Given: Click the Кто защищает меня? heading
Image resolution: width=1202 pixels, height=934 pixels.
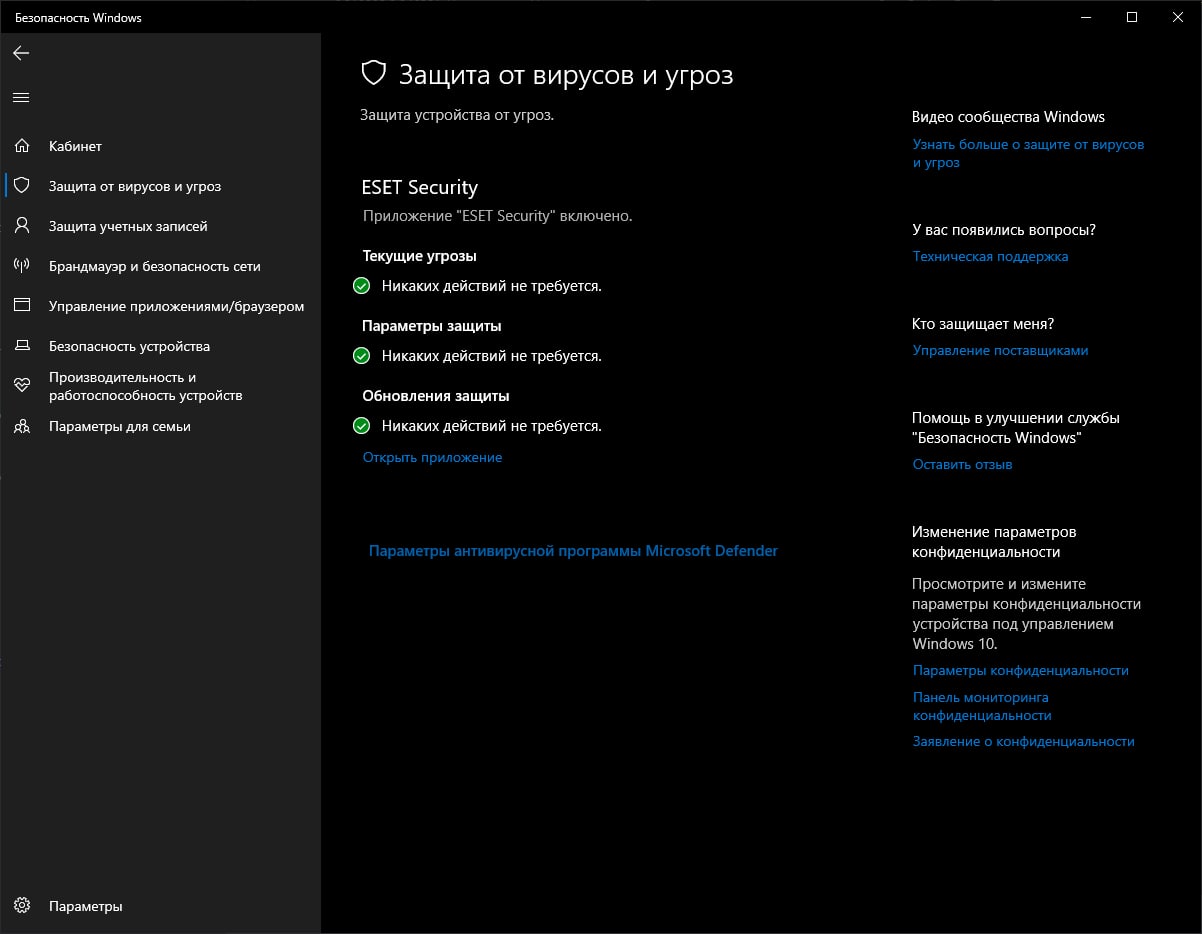Looking at the screenshot, I should [983, 324].
